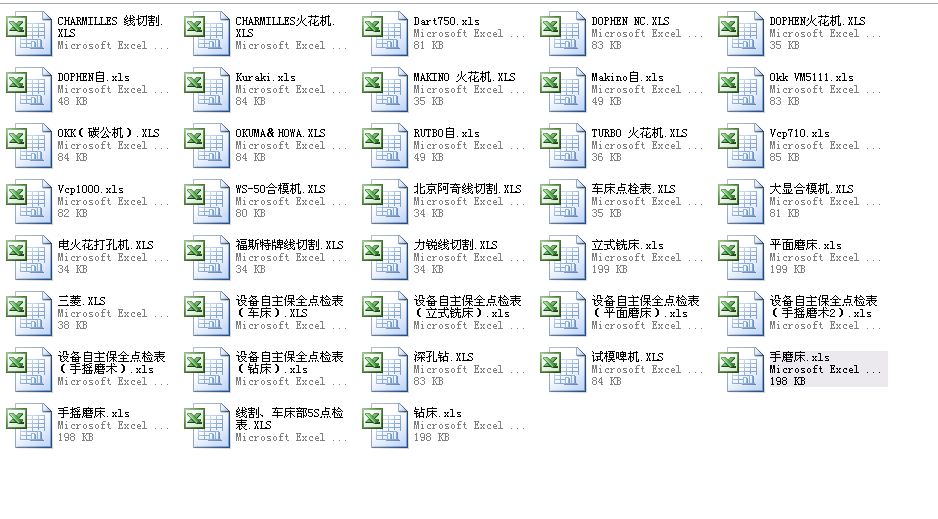Click the 立式铣床.xls Excel icon
938x519 pixels.
tap(562, 258)
